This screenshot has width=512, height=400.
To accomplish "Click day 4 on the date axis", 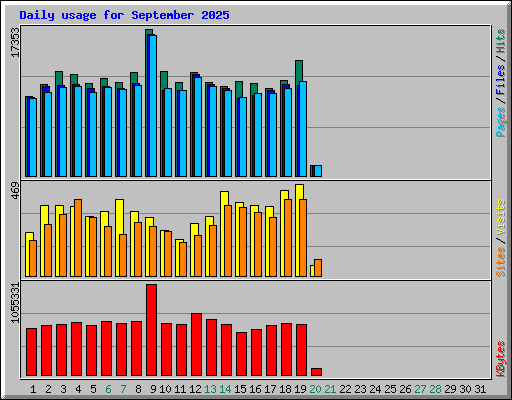I will (78, 389).
